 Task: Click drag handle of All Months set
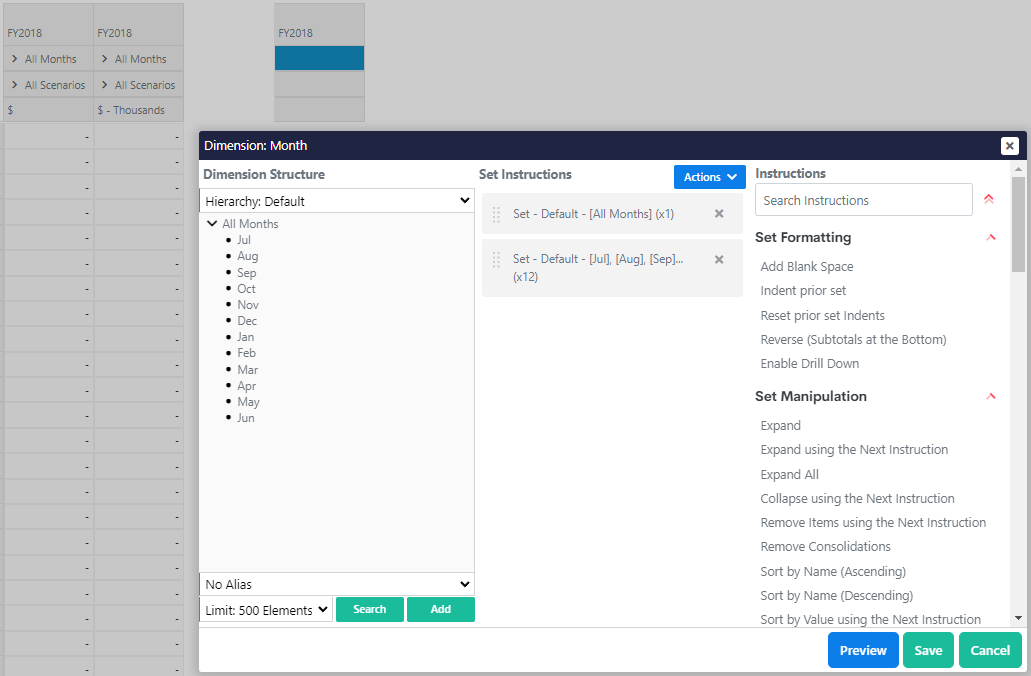pyautogui.click(x=496, y=214)
